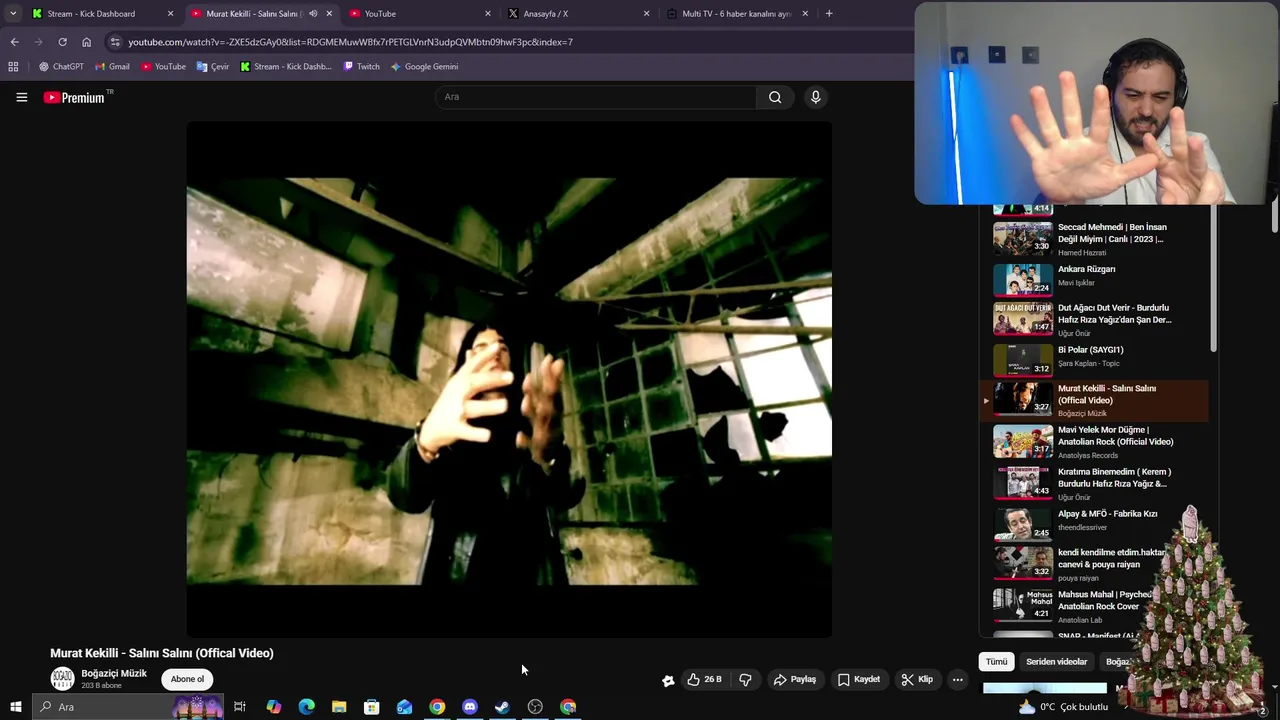Play Alpay & MFÖ - Fabrika Kızı
The image size is (1280, 720).
tap(1095, 524)
